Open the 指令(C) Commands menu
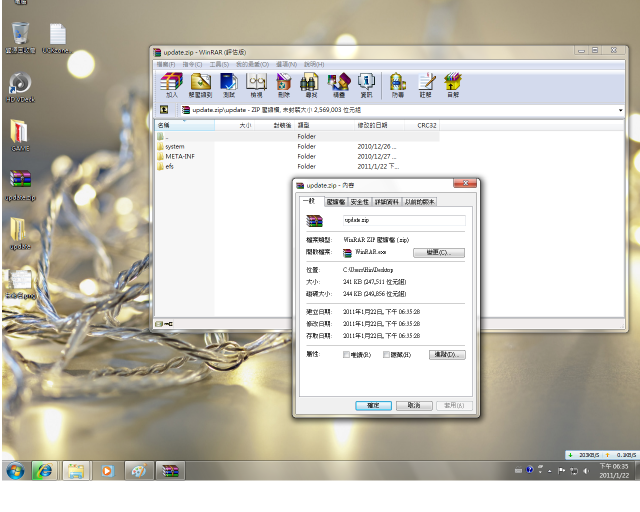This screenshot has height=512, width=640. pyautogui.click(x=192, y=65)
